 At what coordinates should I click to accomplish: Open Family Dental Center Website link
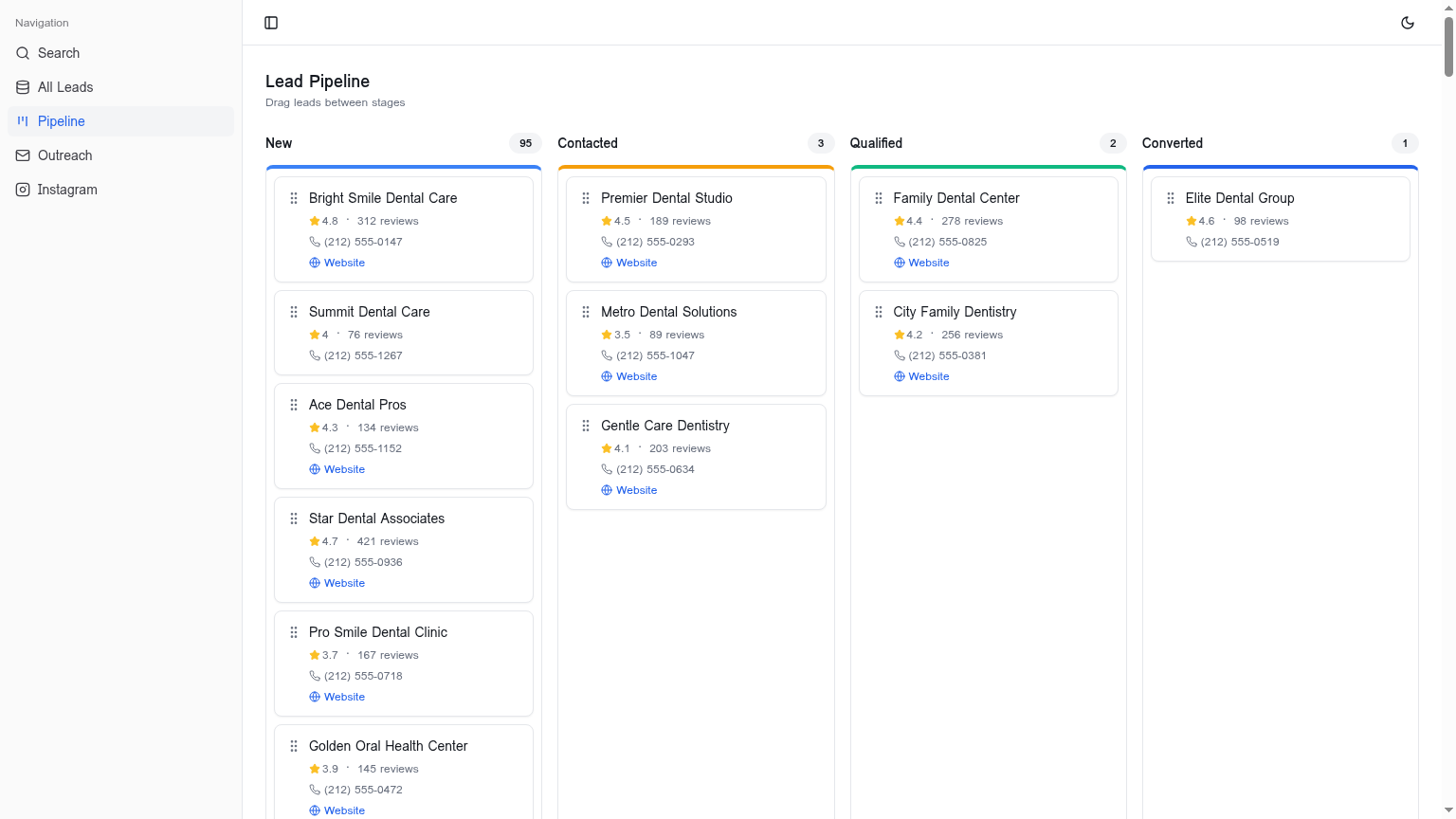921,263
